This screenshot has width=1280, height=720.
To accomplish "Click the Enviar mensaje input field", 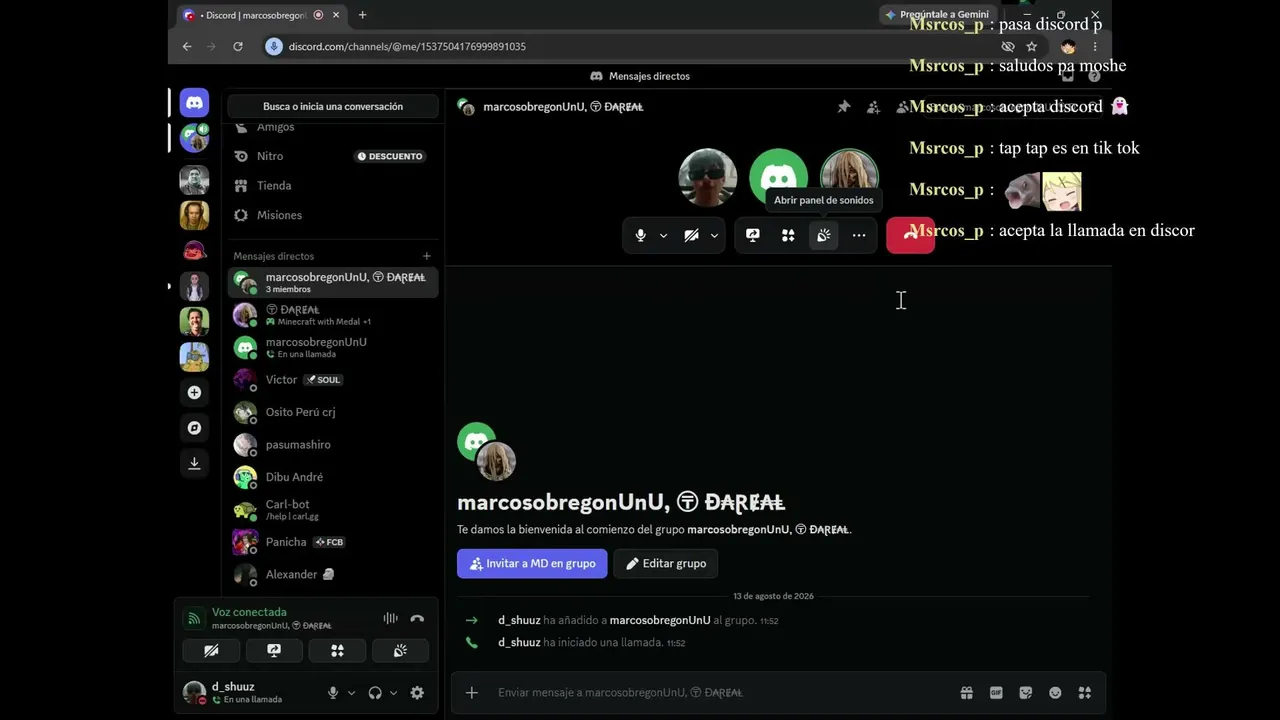I will 720,693.
